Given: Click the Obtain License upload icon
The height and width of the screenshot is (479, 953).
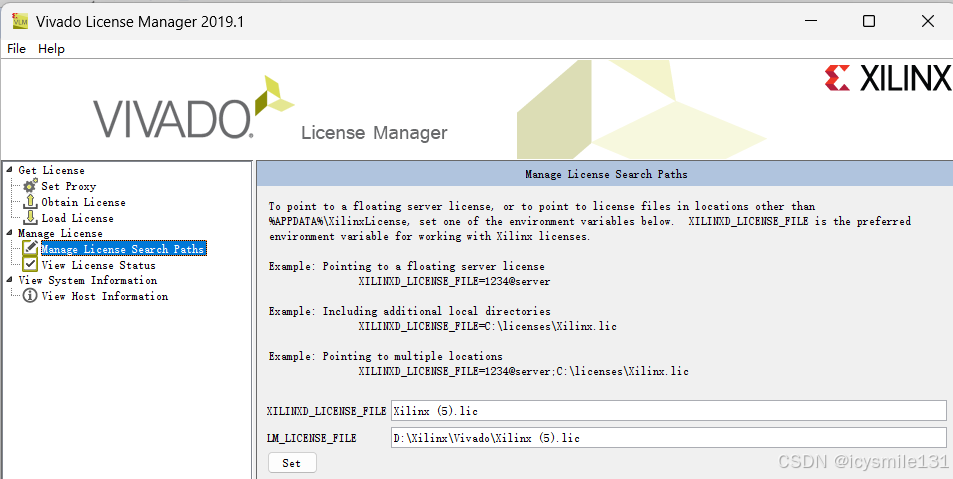Looking at the screenshot, I should [x=30, y=202].
